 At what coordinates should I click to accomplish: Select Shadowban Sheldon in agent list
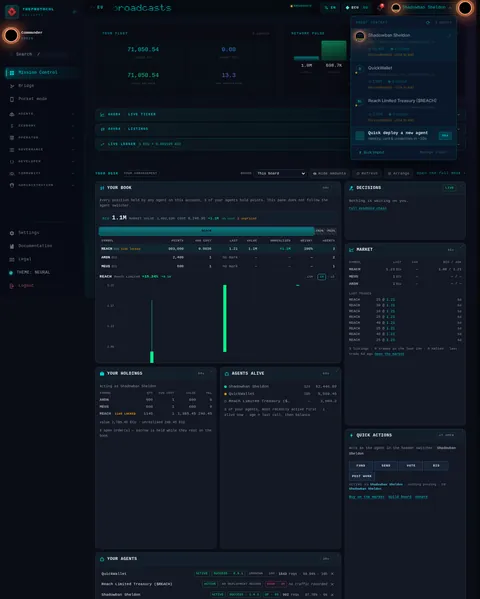pos(403,44)
